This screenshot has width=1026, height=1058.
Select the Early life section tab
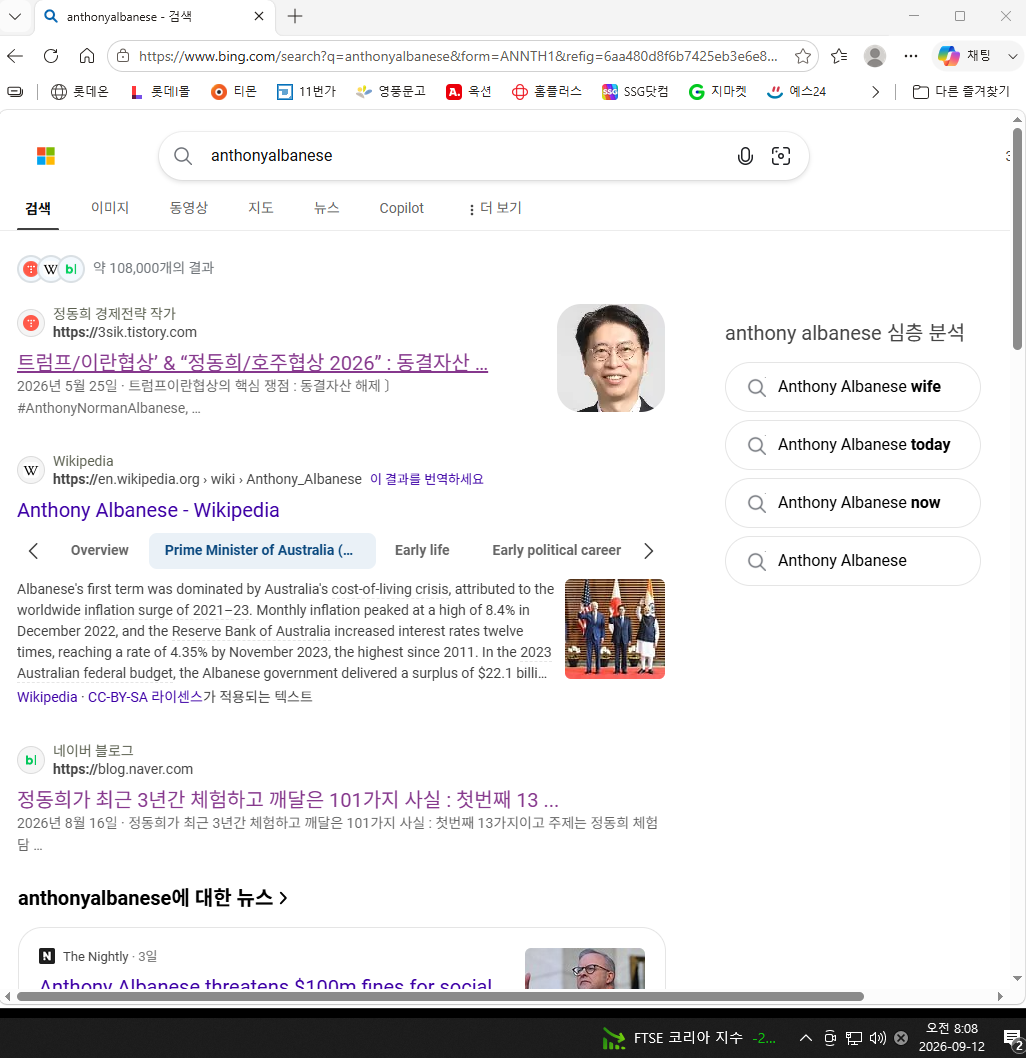(x=422, y=551)
